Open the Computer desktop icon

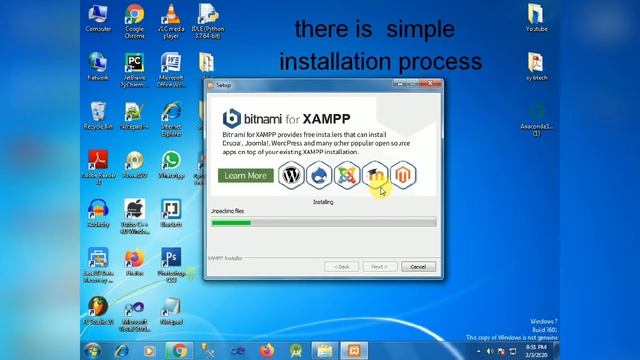(98, 18)
